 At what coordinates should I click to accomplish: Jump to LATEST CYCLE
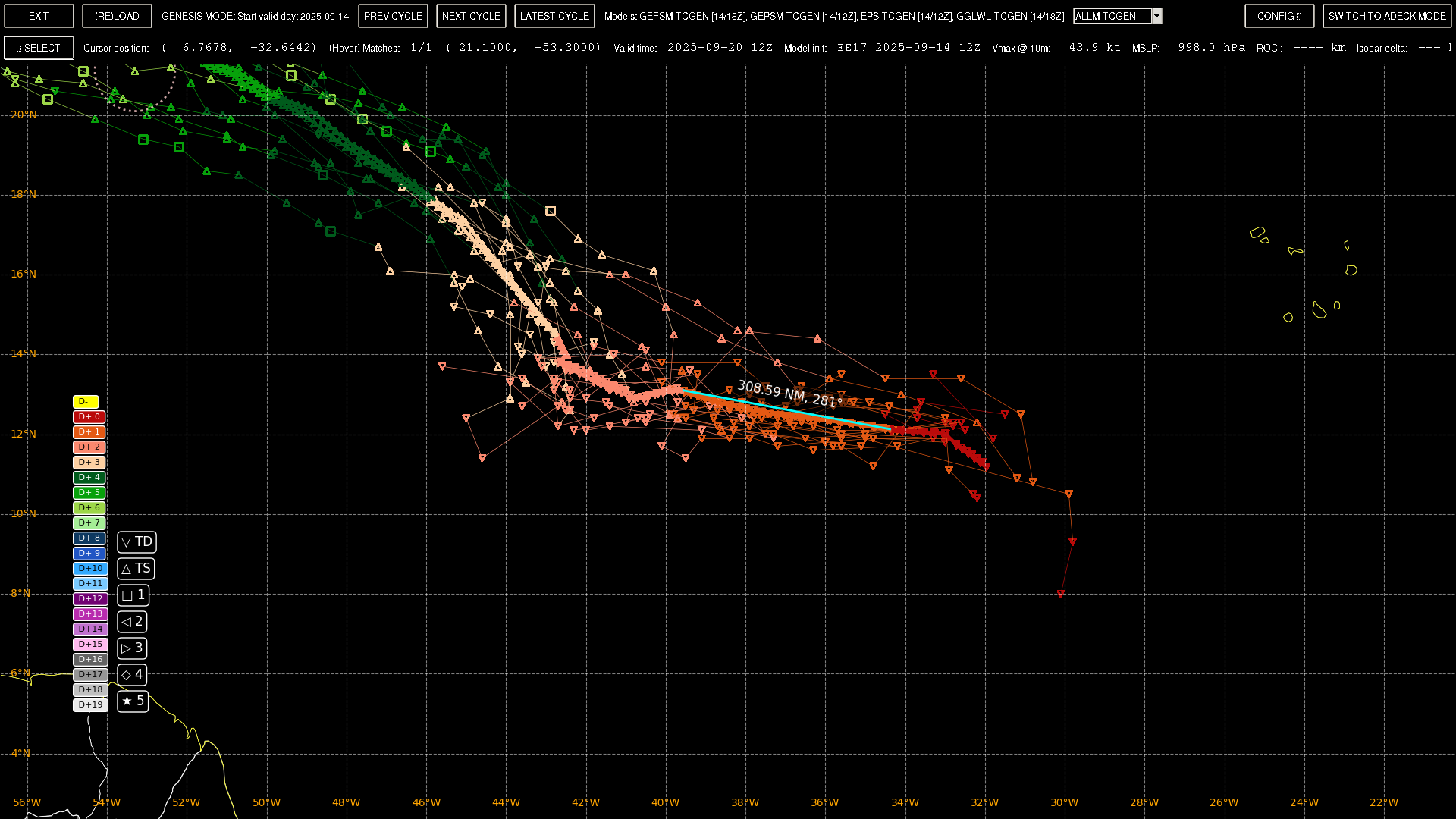554,16
